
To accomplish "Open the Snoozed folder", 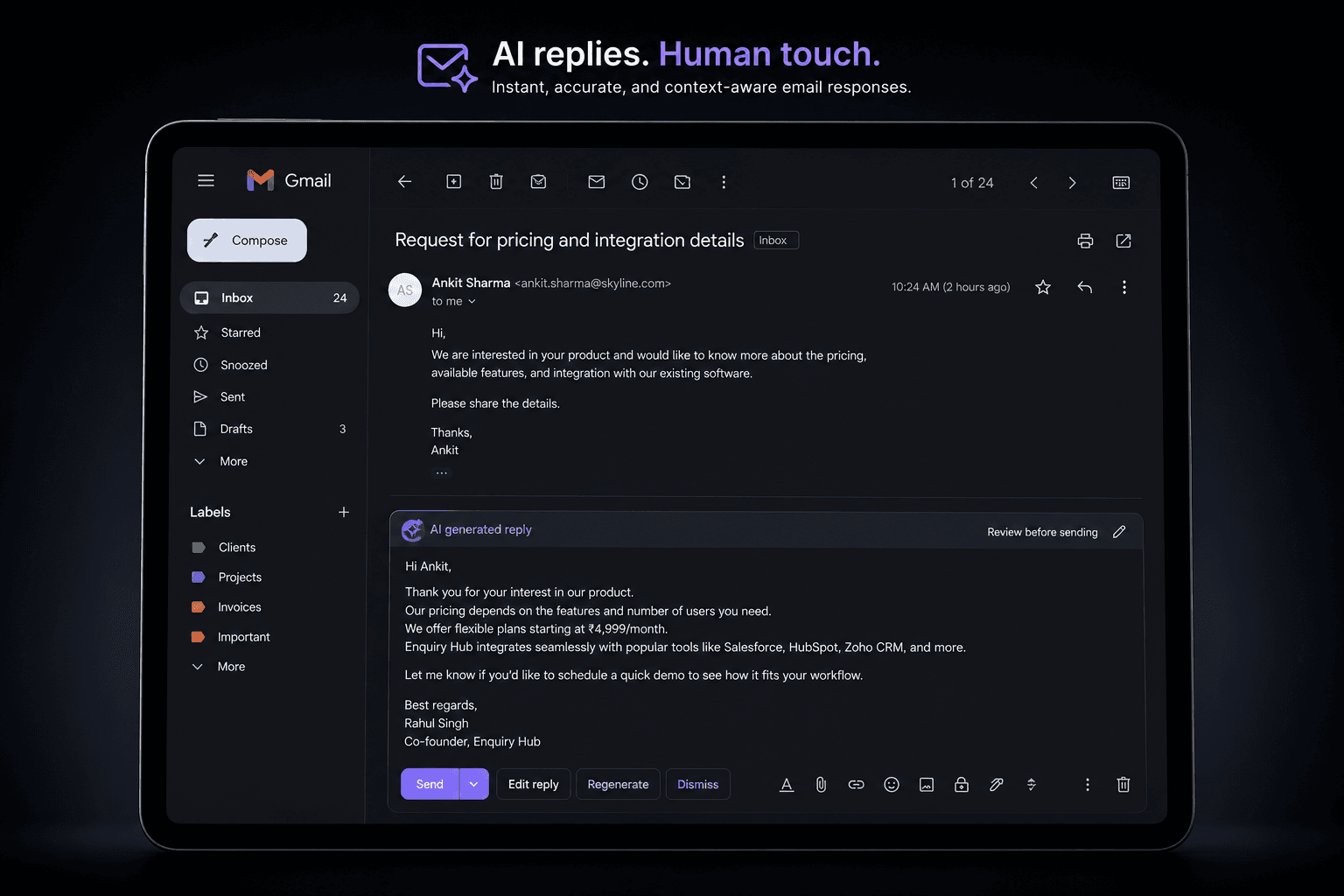I will (x=269, y=365).
